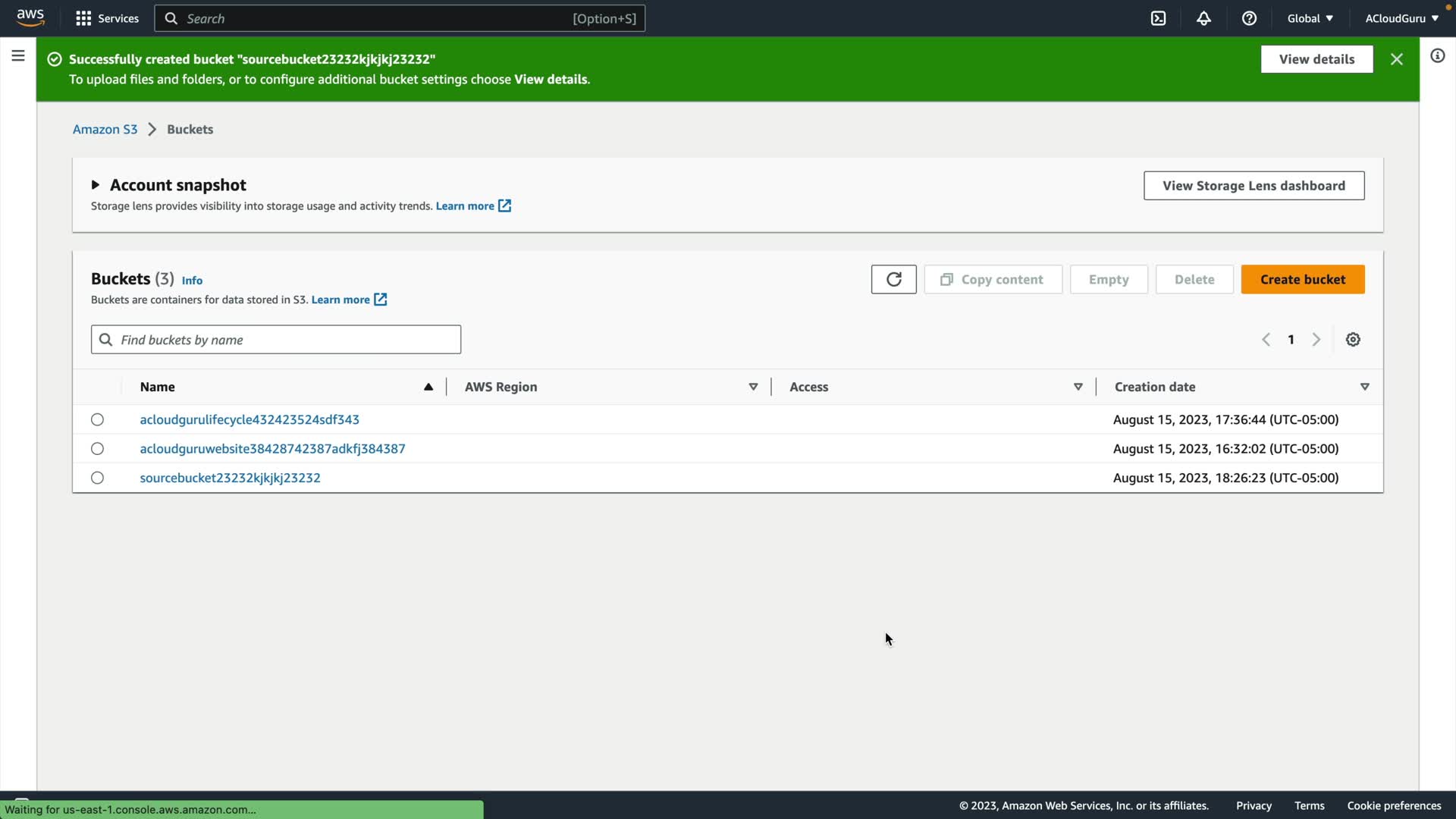Click the AWS logo home icon
The image size is (1456, 819).
[30, 17]
